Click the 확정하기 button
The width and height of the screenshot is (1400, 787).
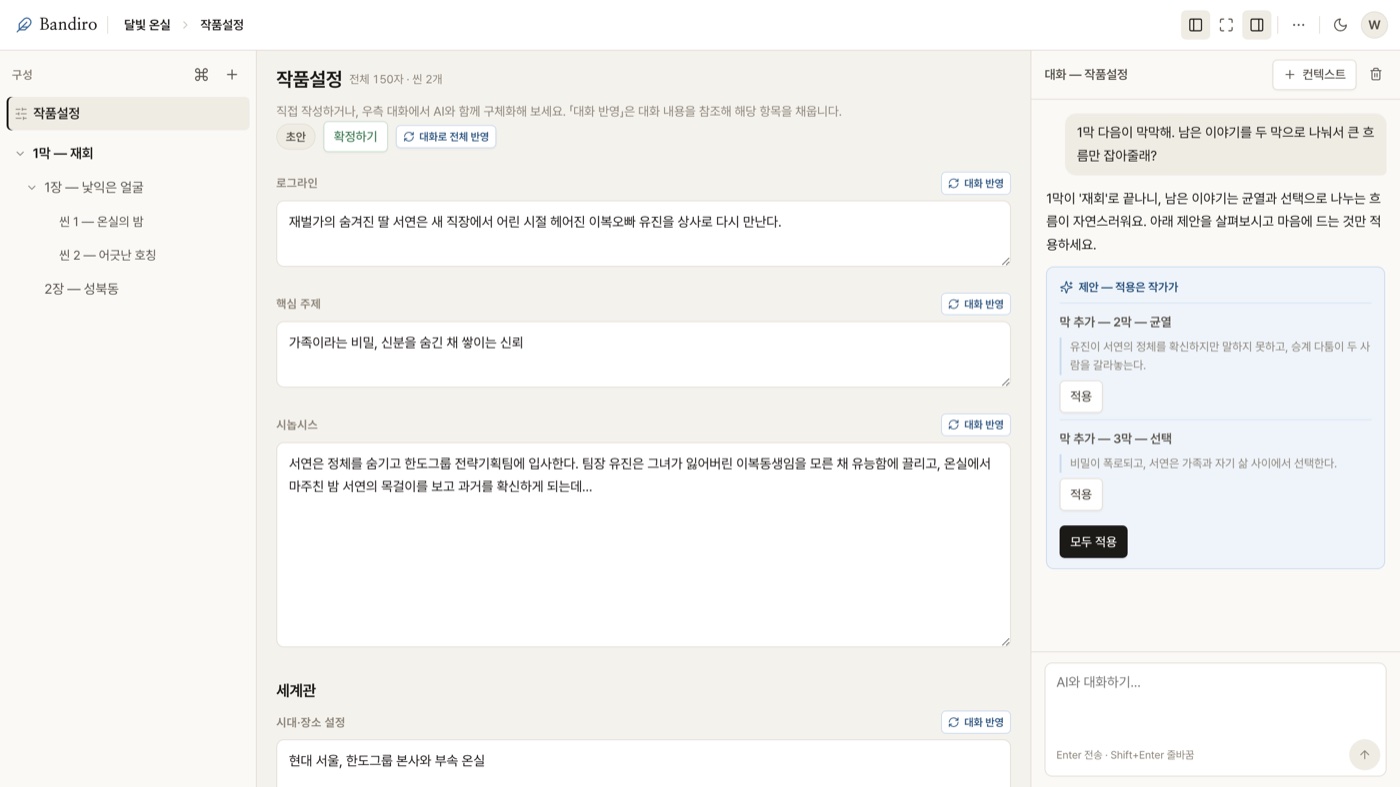click(x=355, y=137)
